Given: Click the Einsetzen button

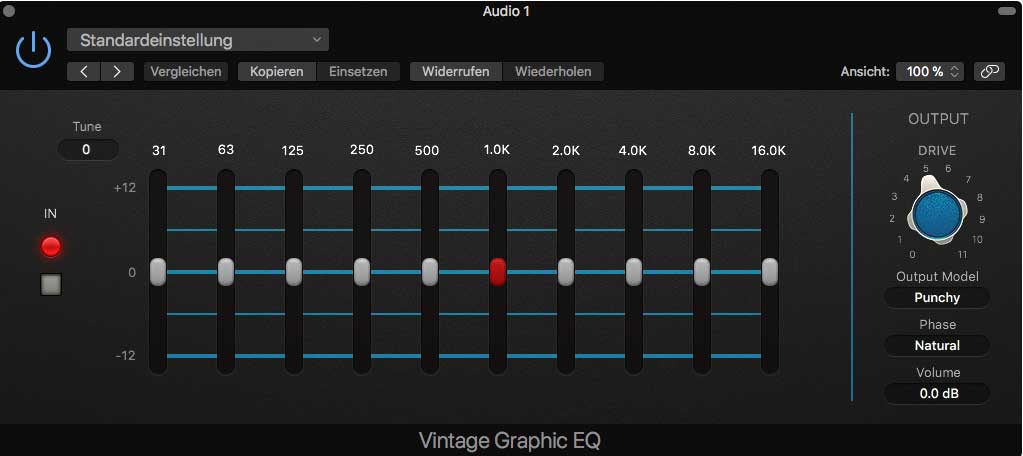Looking at the screenshot, I should click(x=358, y=72).
